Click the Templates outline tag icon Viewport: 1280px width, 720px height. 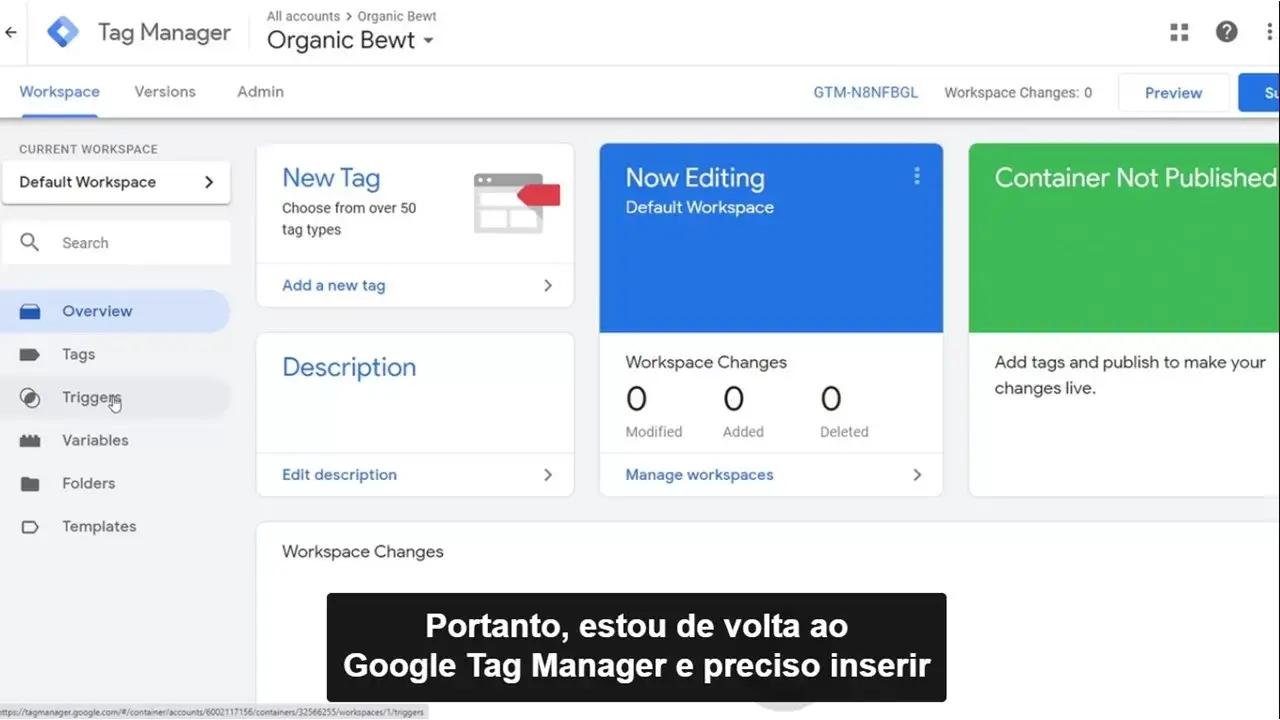30,526
